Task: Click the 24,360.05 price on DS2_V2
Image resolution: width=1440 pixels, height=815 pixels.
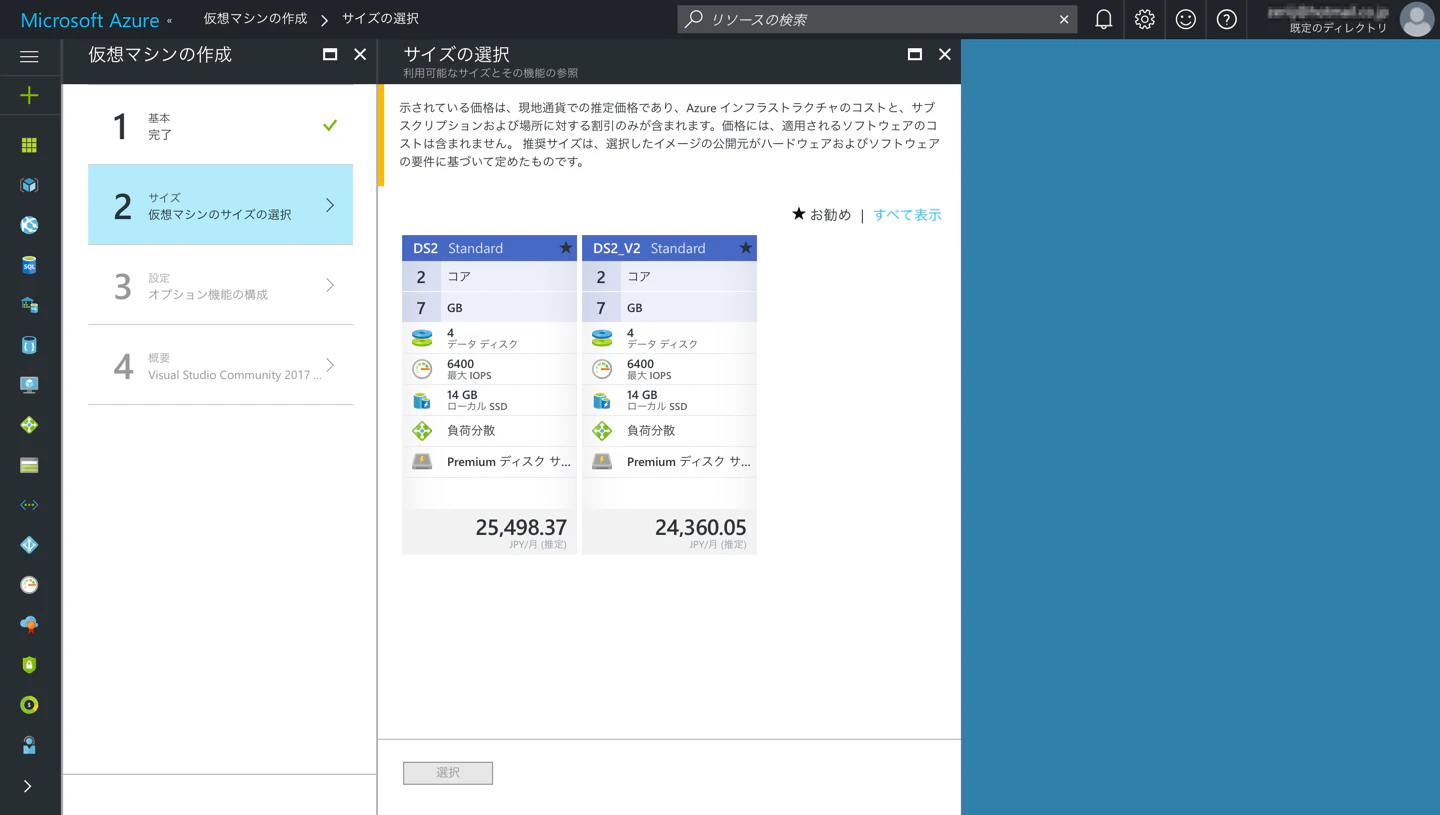Action: [x=700, y=527]
